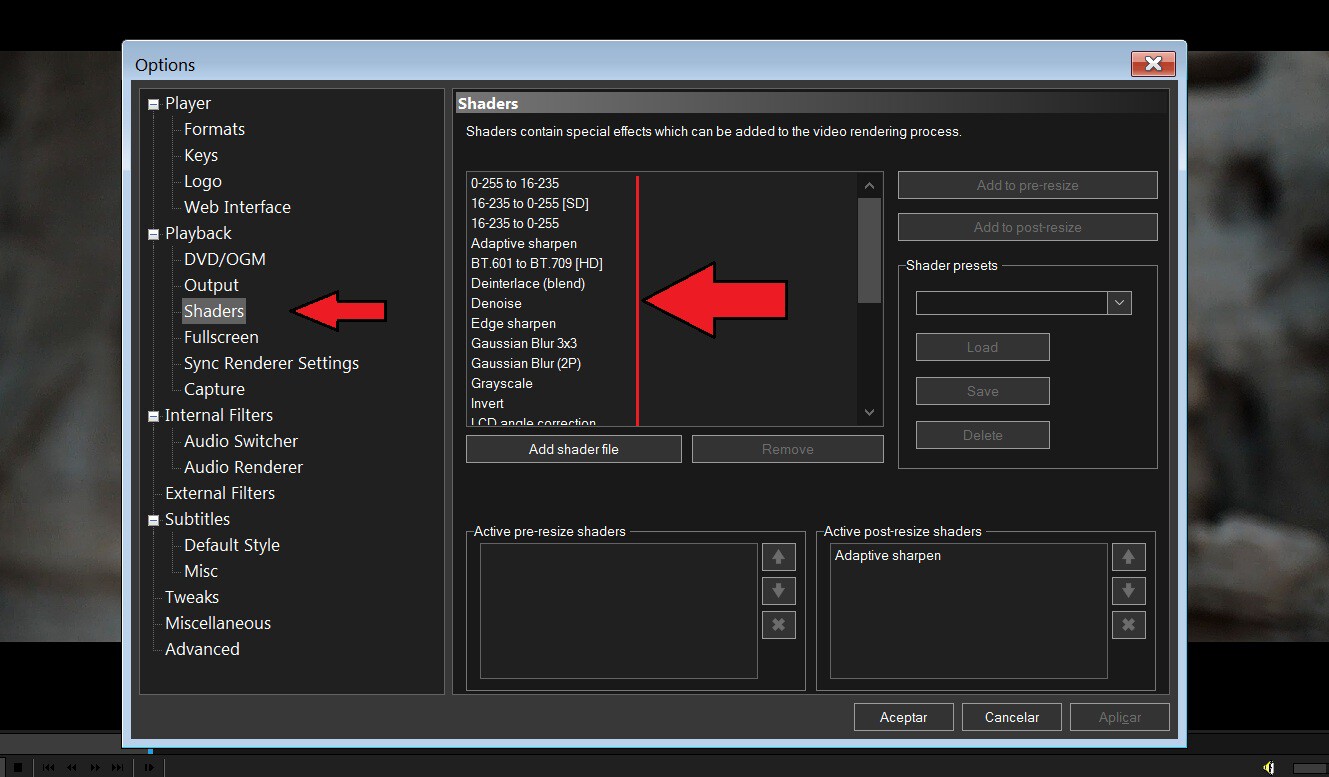Select the skip-to-next icon
The height and width of the screenshot is (777, 1329).
(x=117, y=766)
